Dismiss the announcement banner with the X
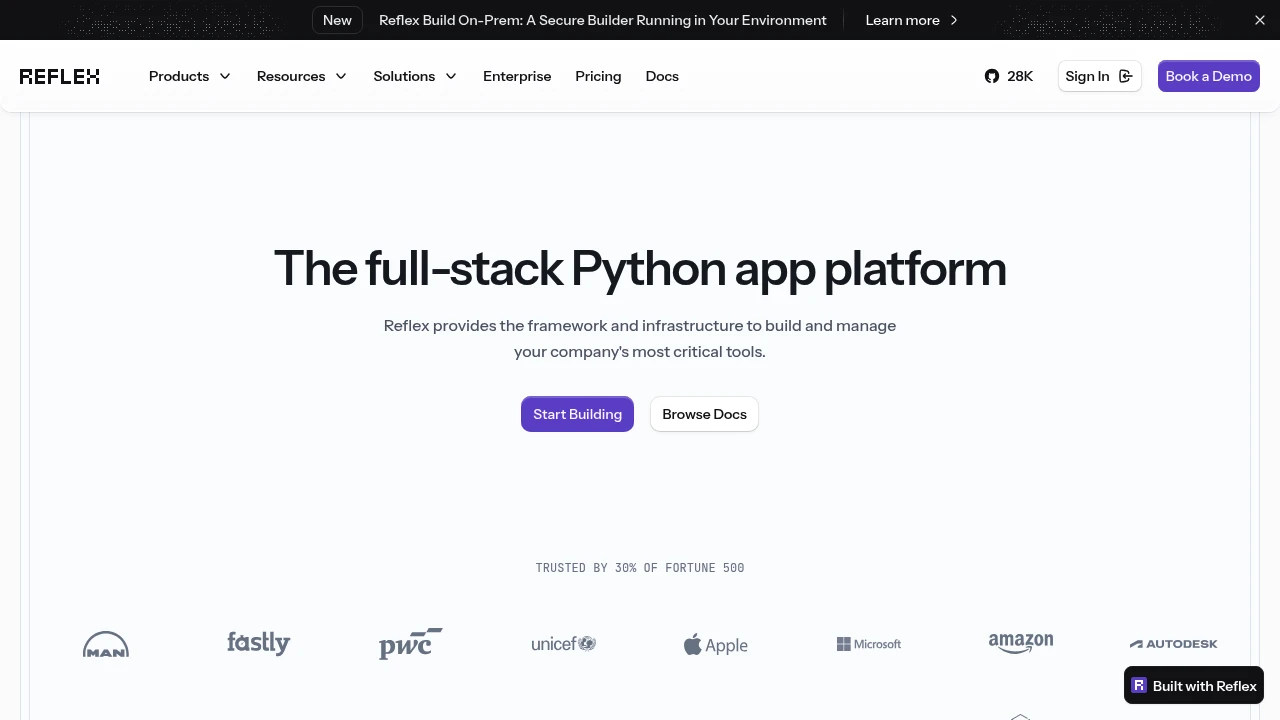Viewport: 1280px width, 720px height. (1260, 20)
